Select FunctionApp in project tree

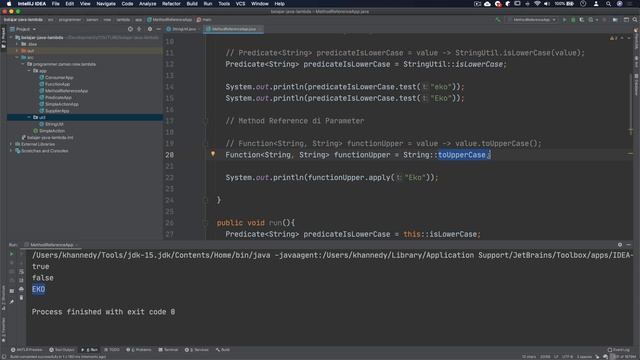click(x=55, y=84)
